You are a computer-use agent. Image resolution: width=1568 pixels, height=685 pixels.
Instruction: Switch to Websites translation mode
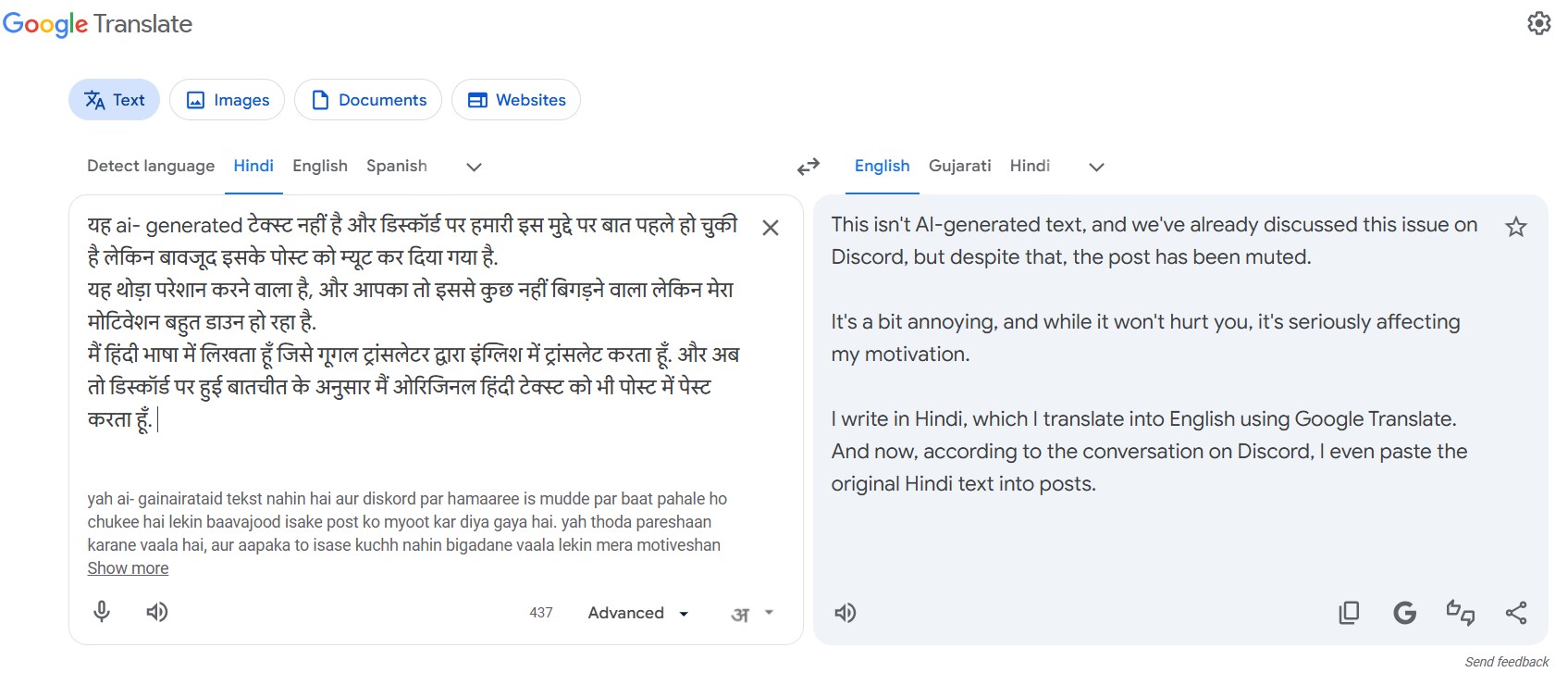(x=516, y=100)
